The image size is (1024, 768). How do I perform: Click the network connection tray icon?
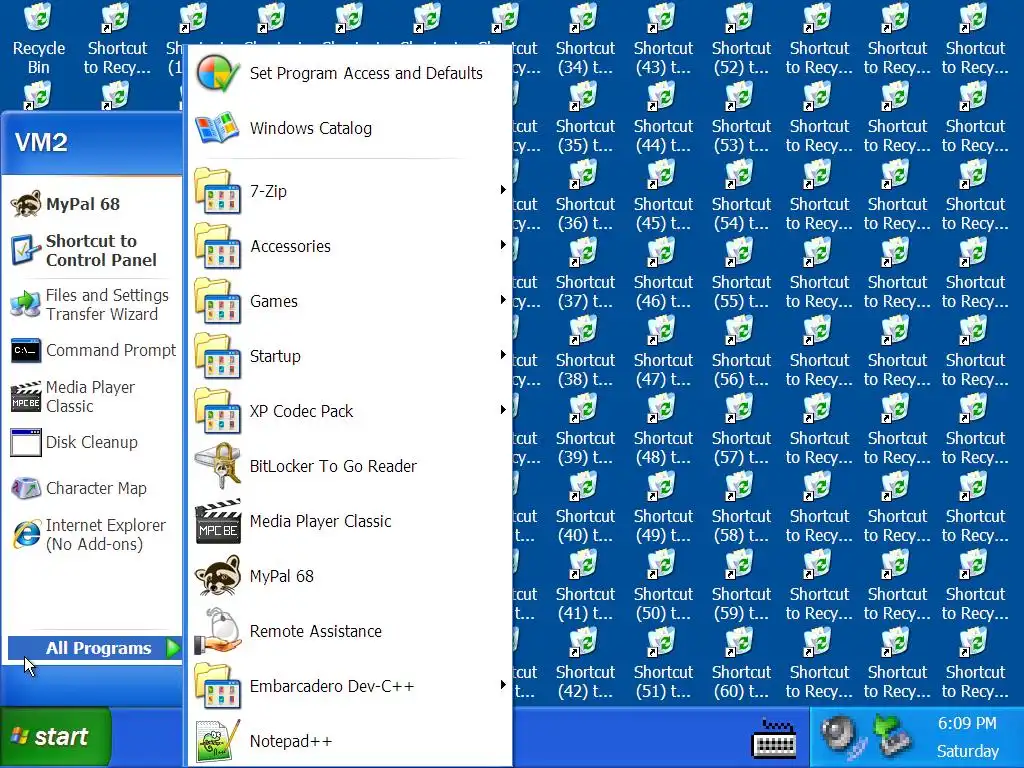click(893, 734)
